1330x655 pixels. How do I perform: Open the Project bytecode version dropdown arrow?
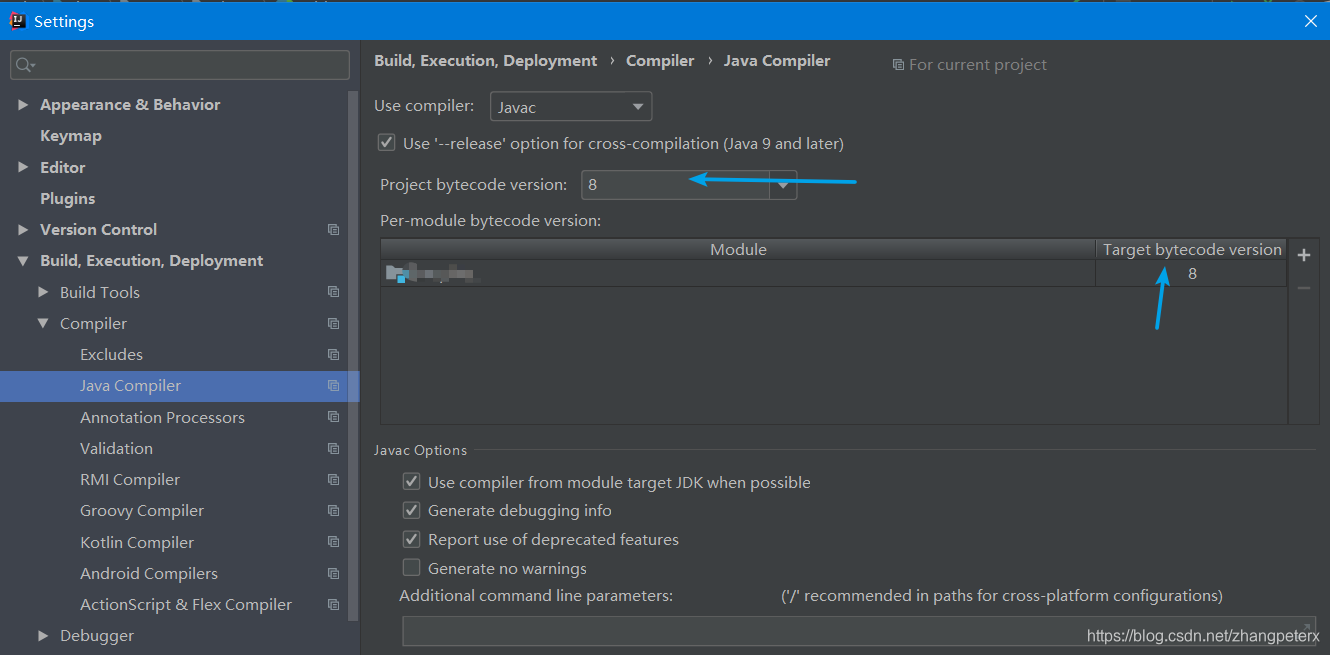pos(783,185)
